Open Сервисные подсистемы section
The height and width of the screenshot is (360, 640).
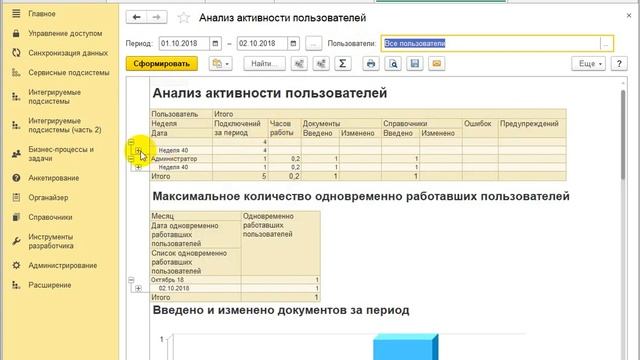pyautogui.click(x=69, y=73)
